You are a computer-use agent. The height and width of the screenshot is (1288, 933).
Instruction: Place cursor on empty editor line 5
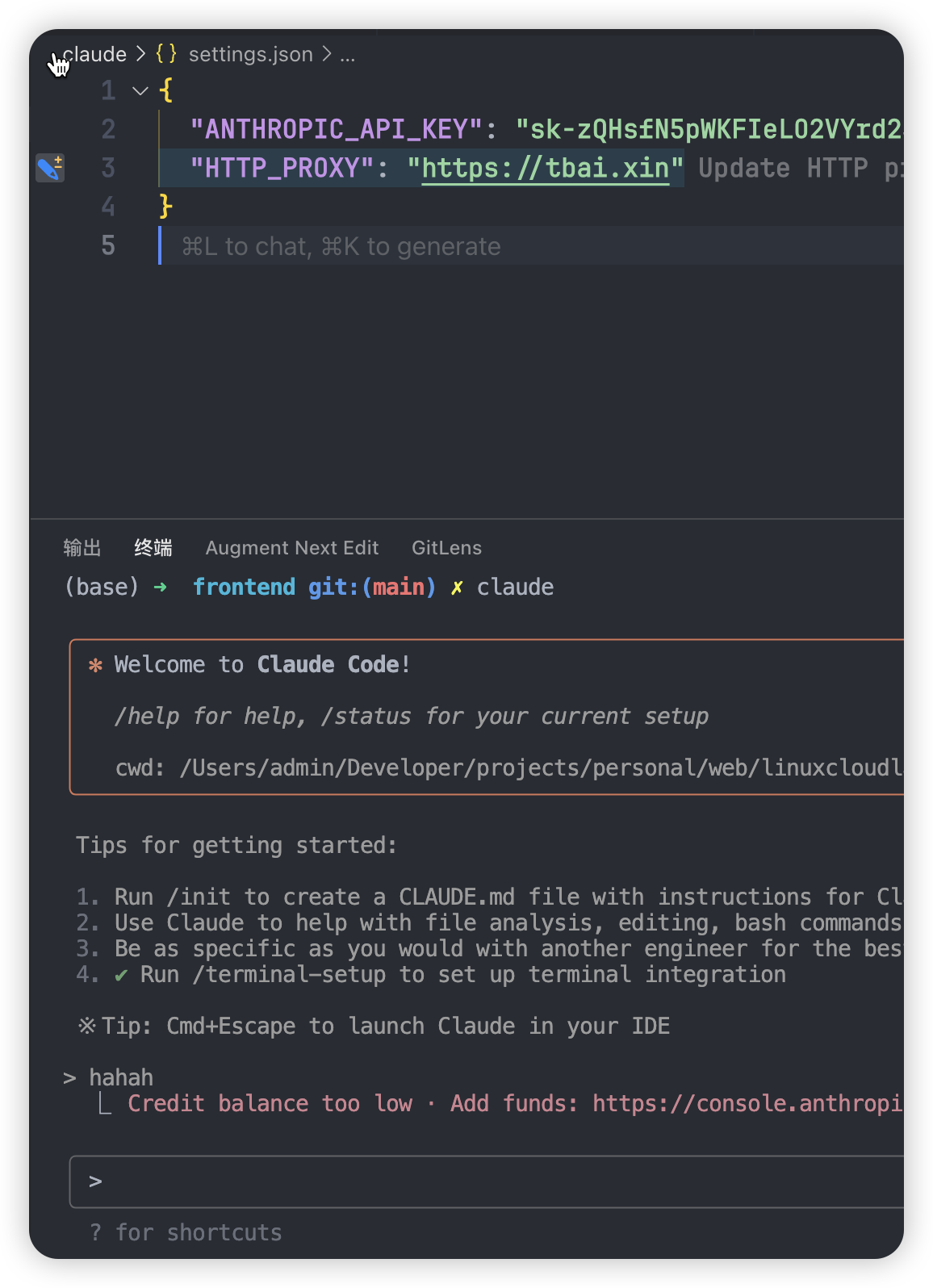[x=531, y=245]
